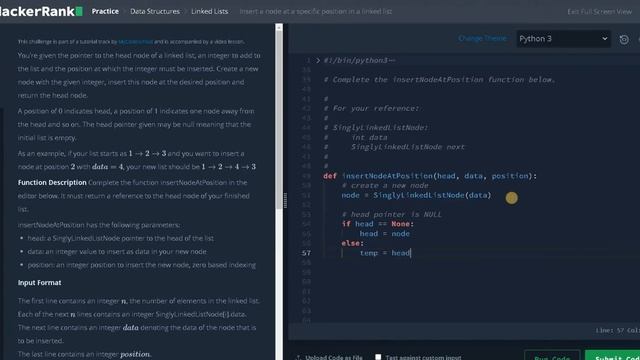Image resolution: width=640 pixels, height=360 pixels.
Task: Toggle Test against custom input checkbox
Action: pos(378,357)
